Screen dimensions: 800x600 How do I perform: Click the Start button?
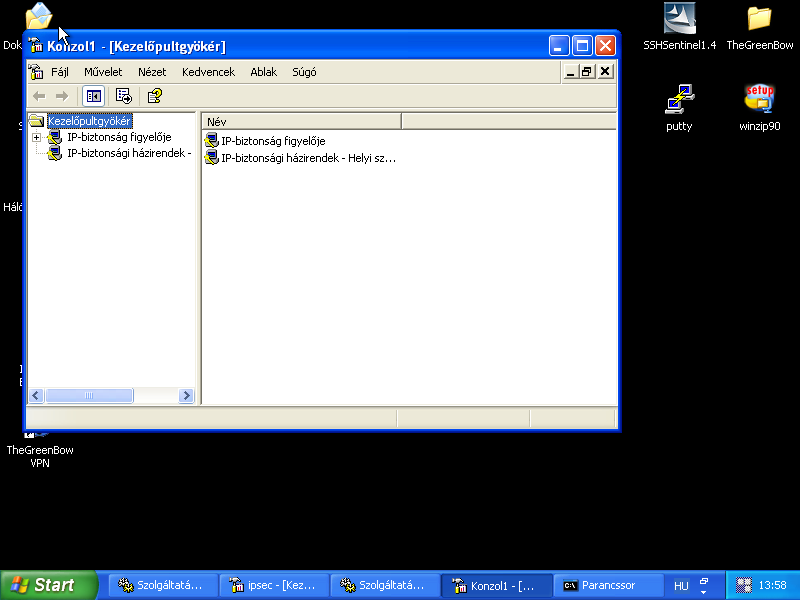click(48, 585)
